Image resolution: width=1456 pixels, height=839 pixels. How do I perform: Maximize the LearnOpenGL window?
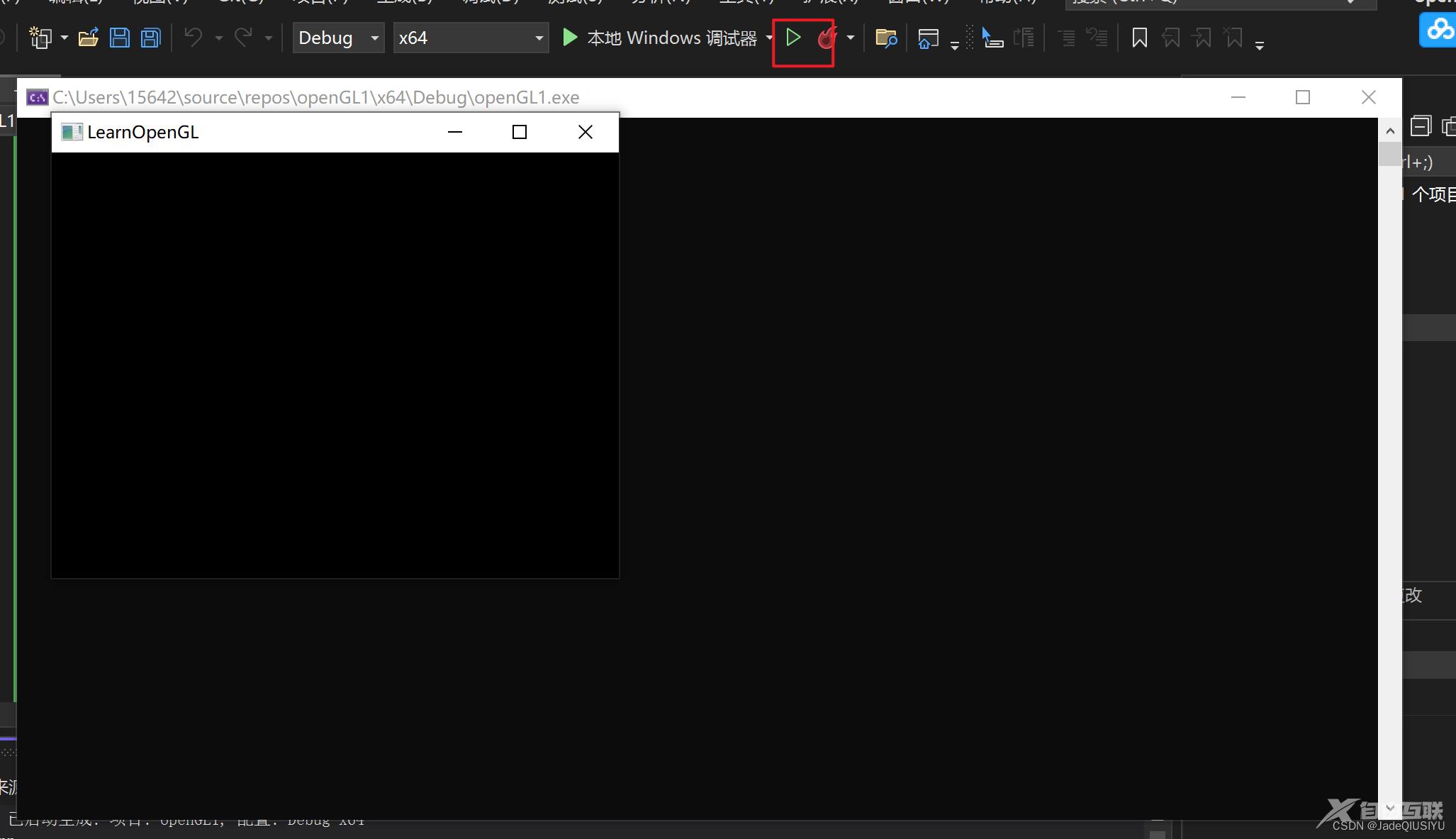pyautogui.click(x=520, y=132)
